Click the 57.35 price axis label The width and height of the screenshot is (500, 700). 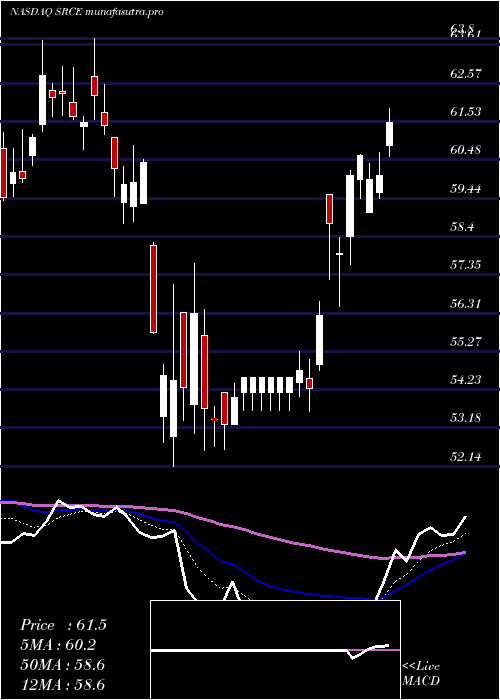tap(466, 265)
